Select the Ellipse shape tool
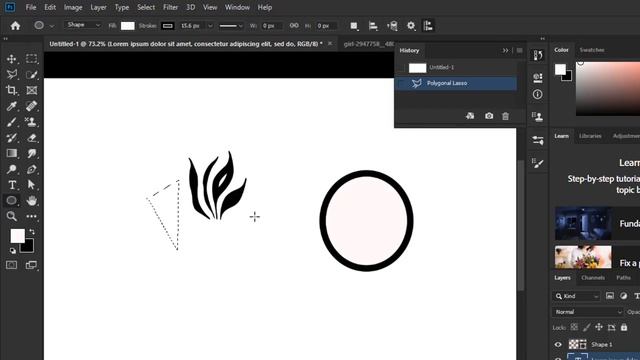The image size is (640, 360). (x=11, y=200)
